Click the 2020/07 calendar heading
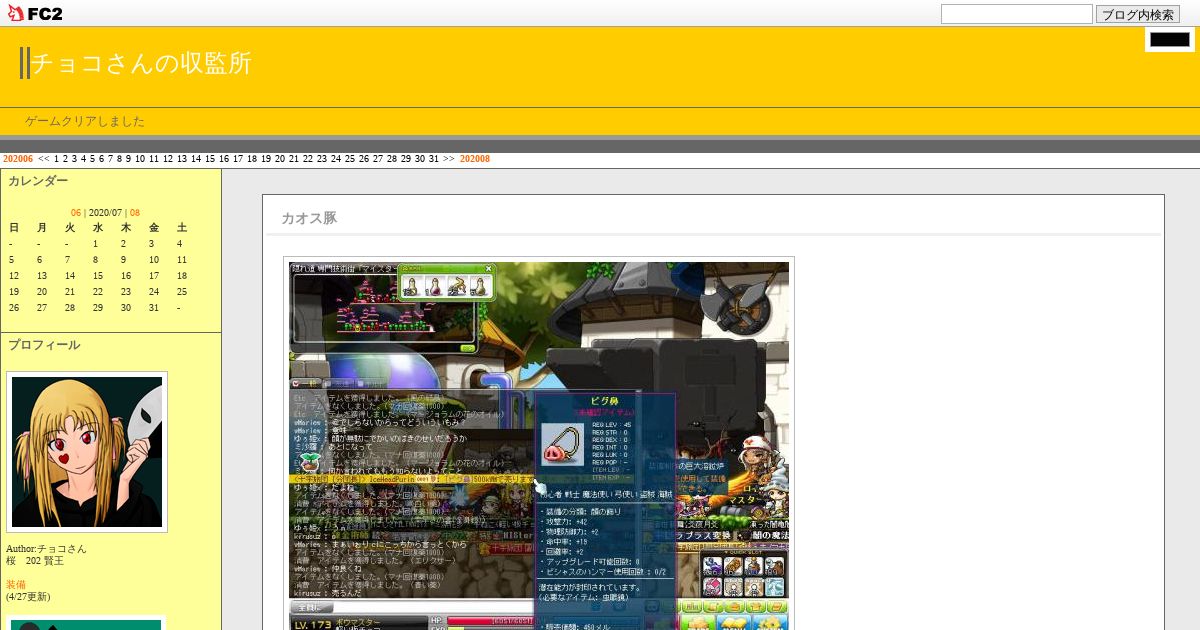Image resolution: width=1200 pixels, height=630 pixels. click(x=105, y=213)
